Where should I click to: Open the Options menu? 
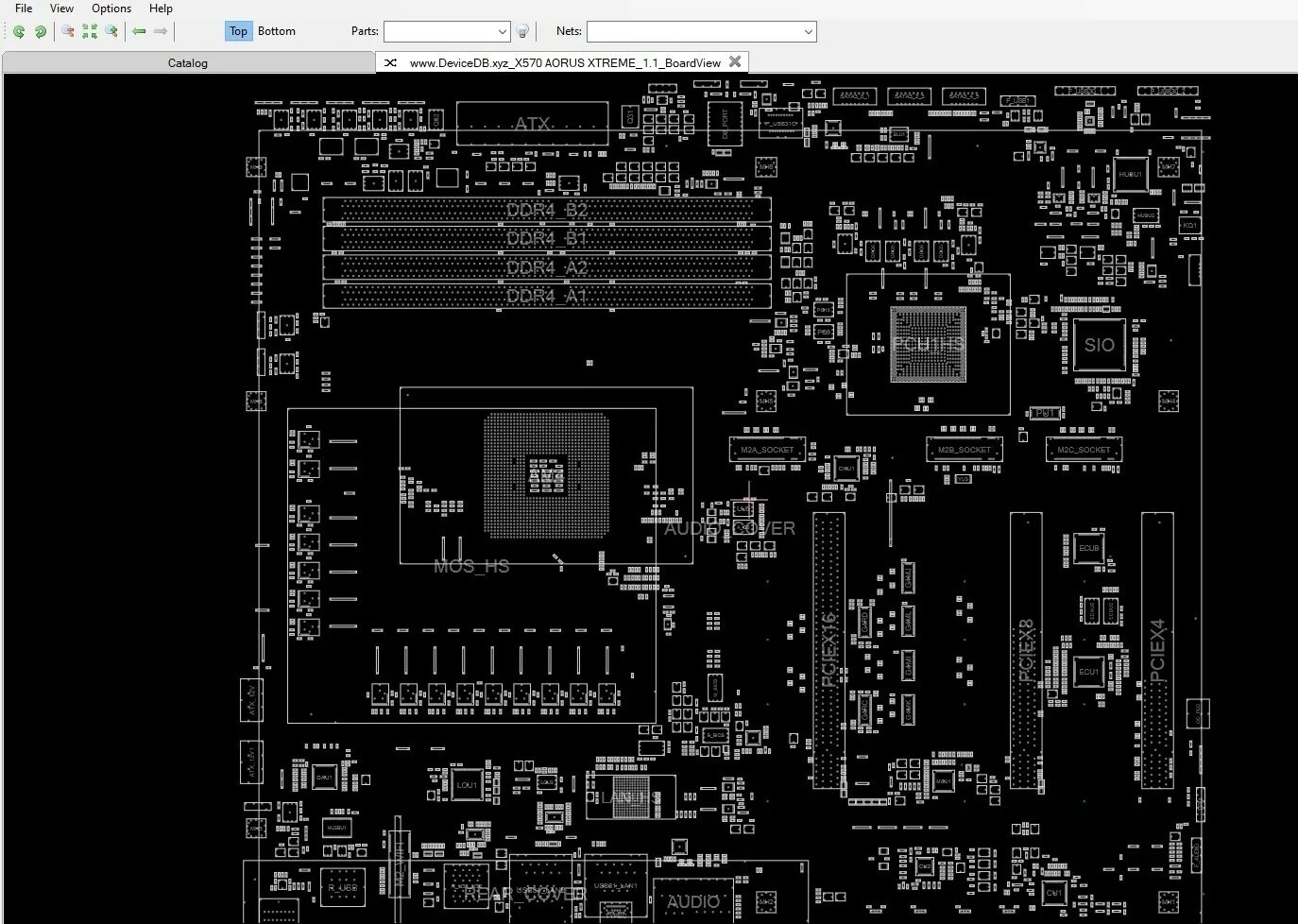point(111,8)
